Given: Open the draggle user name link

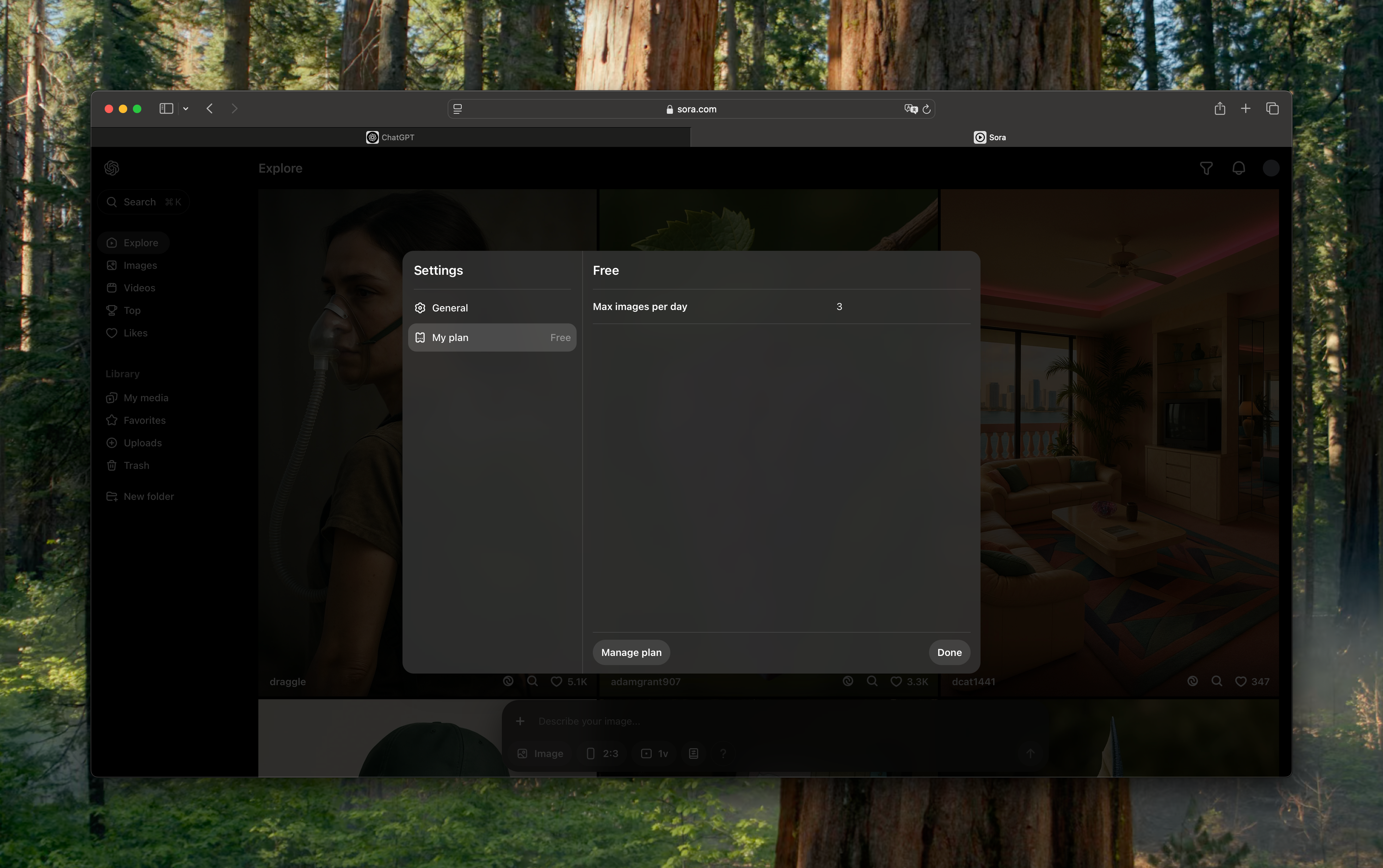Looking at the screenshot, I should [288, 681].
